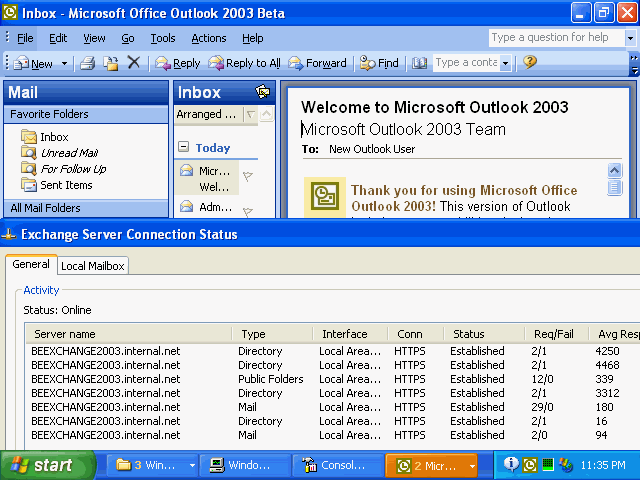
Task: Select the Unread Mail search folder
Action: pos(60,153)
